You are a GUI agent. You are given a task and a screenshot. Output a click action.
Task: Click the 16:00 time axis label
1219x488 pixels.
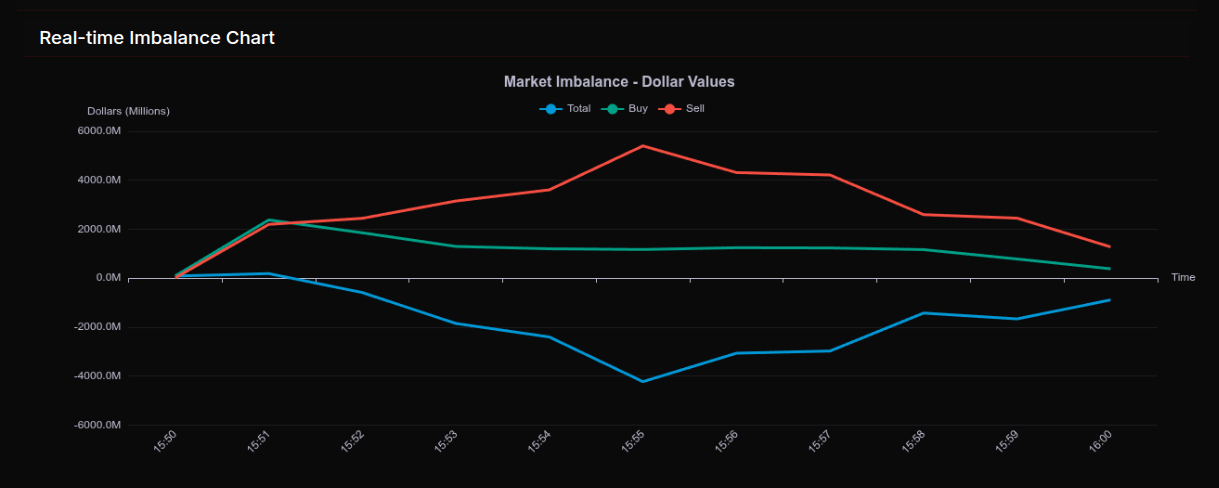1100,442
